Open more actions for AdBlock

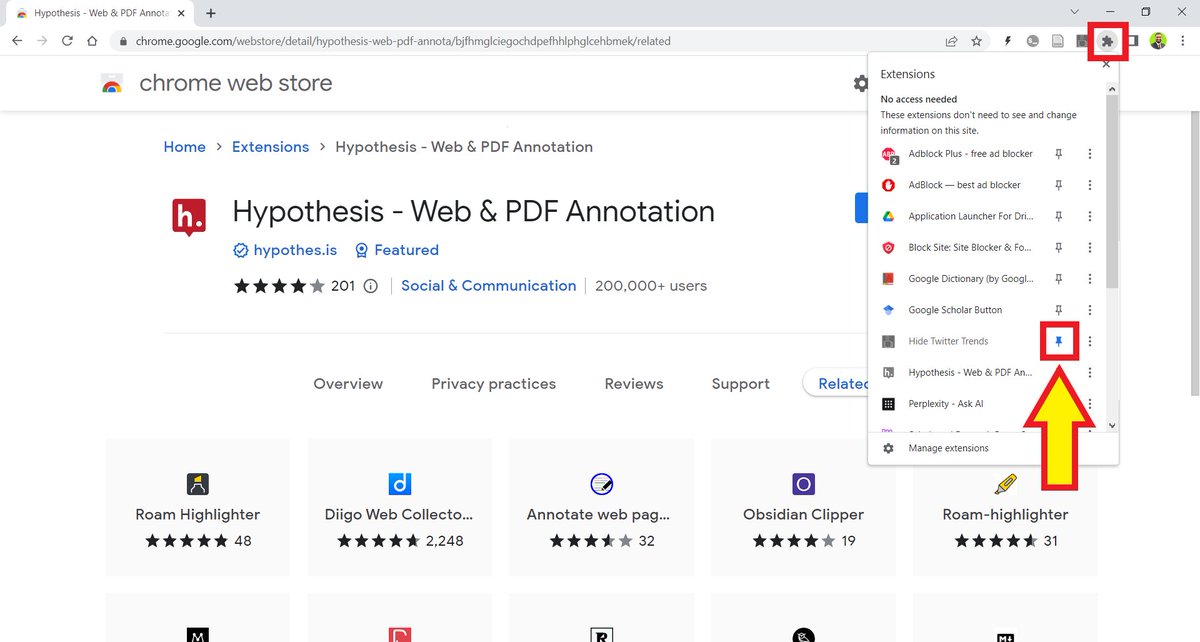point(1090,185)
